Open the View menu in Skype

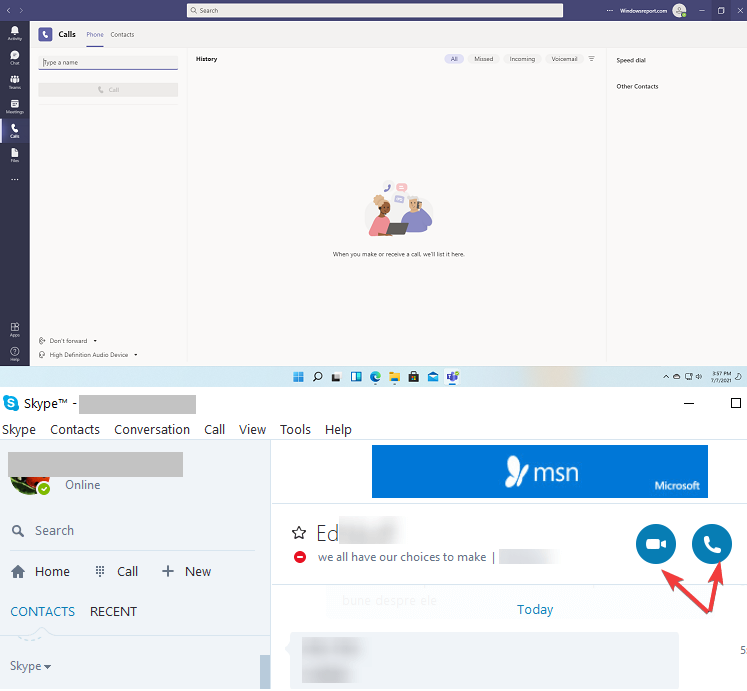pos(252,430)
